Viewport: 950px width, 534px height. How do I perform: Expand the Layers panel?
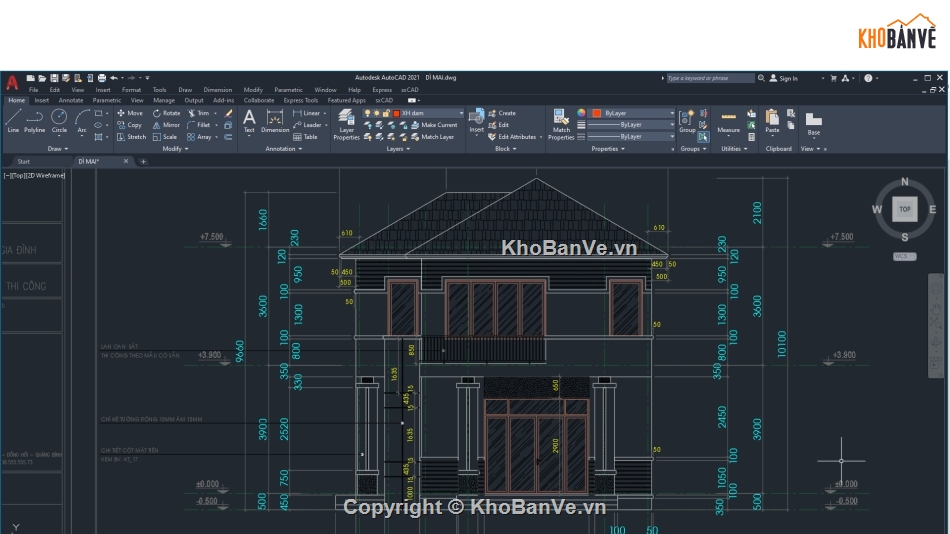398,149
